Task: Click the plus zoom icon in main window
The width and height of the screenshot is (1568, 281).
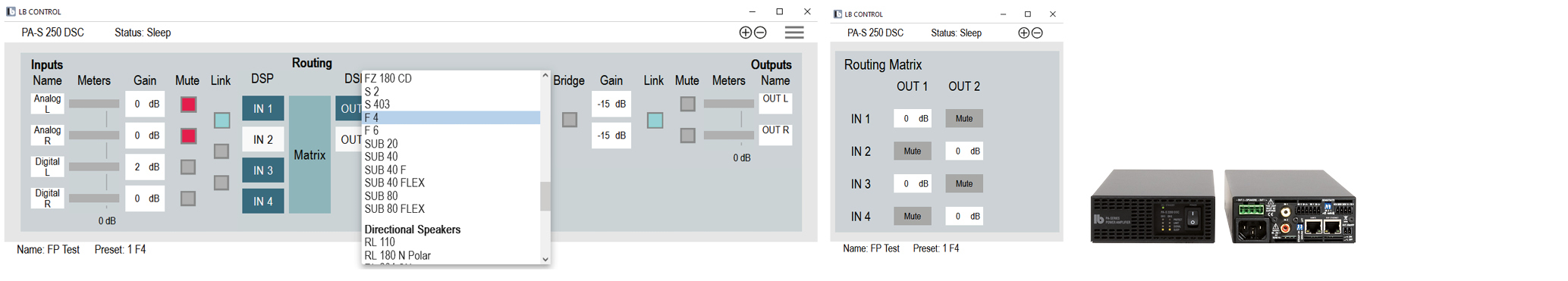Action: (746, 33)
